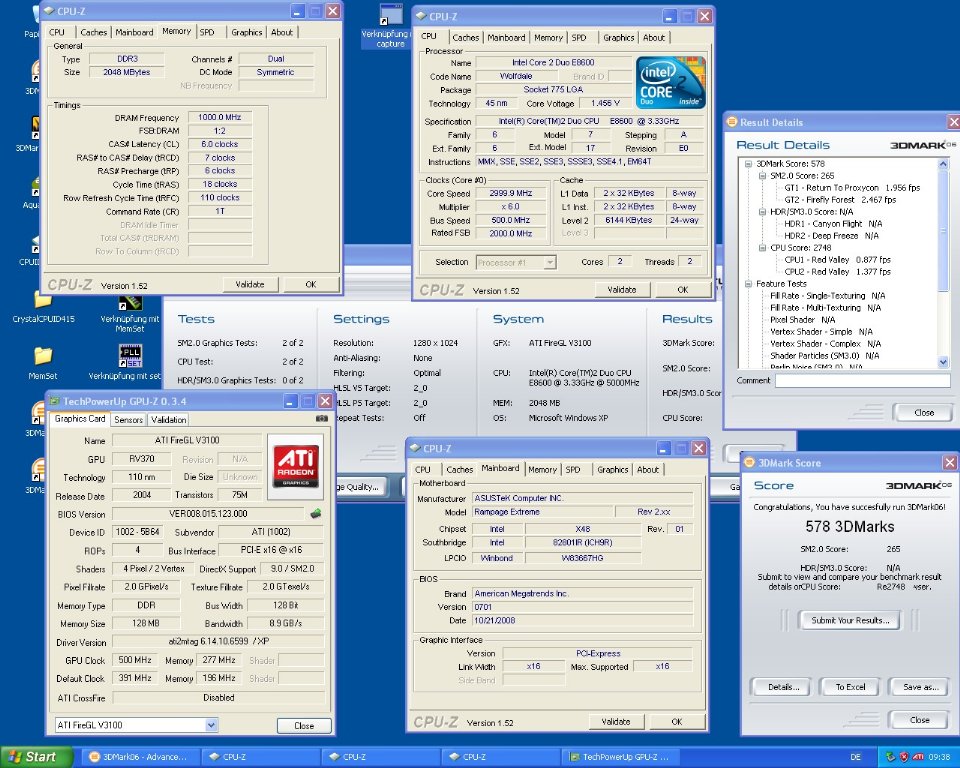This screenshot has height=768, width=960.
Task: Open Graphics tab in processor CPU-Z window
Action: [x=618, y=37]
